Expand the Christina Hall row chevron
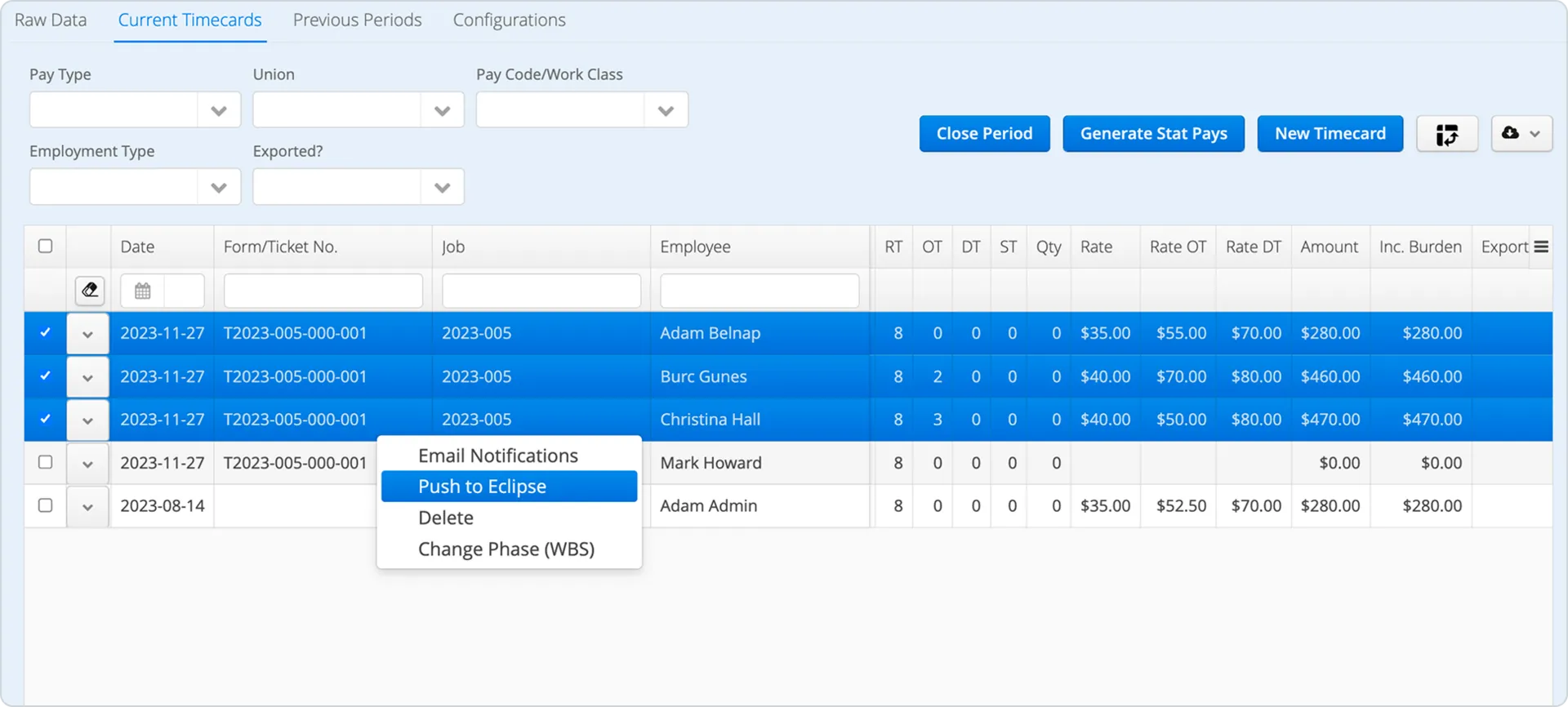This screenshot has width=1568, height=707. tap(87, 420)
